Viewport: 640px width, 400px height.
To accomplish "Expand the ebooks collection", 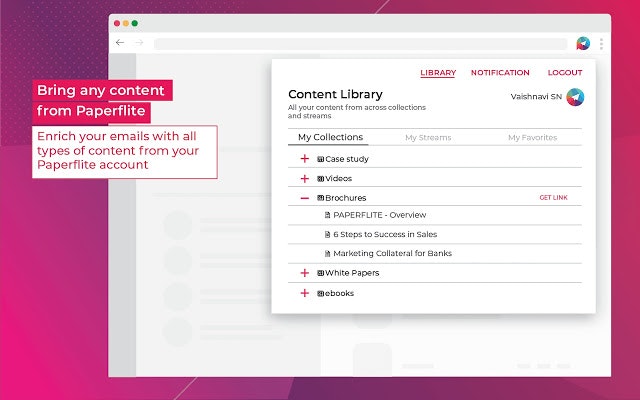I will coord(304,293).
